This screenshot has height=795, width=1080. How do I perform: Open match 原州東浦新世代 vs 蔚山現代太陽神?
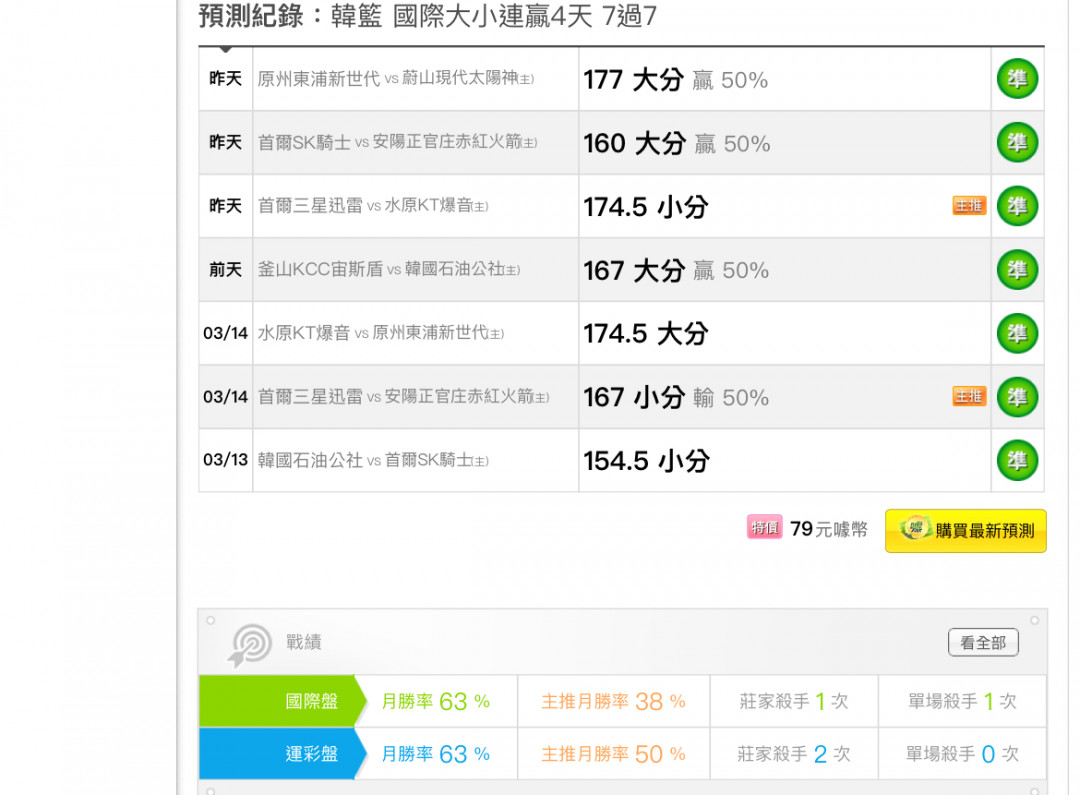tap(395, 79)
